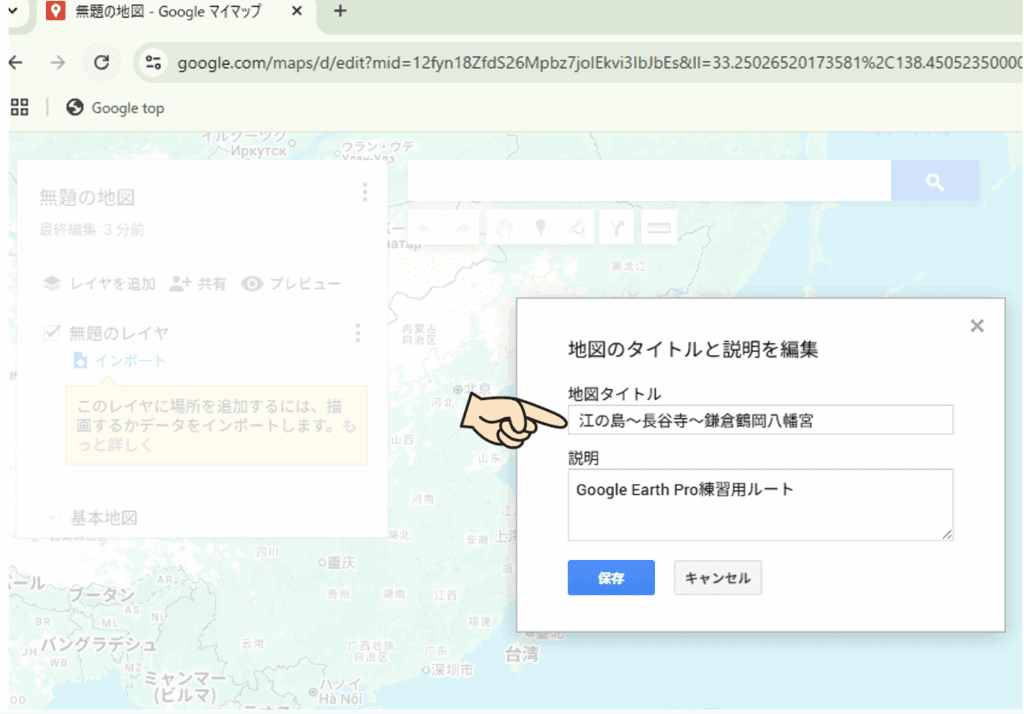This screenshot has height=714, width=1024.
Task: Click the キャンセル cancel button
Action: click(718, 578)
